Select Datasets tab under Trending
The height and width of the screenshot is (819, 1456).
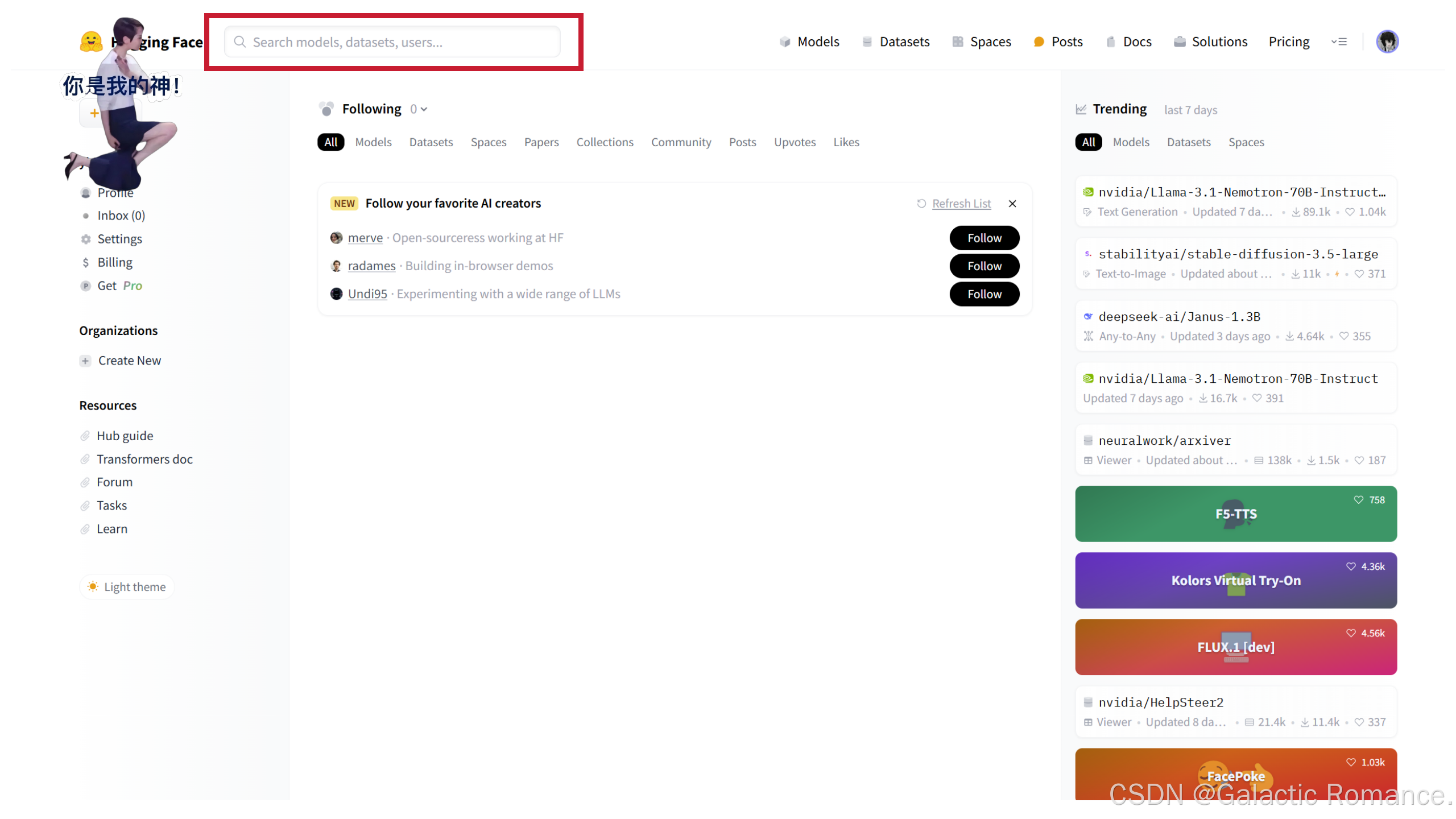1189,142
